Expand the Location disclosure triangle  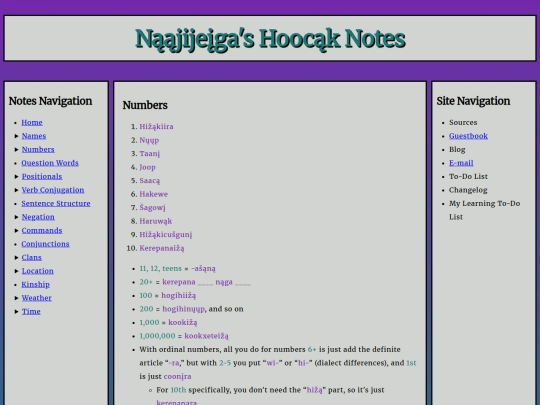16,271
